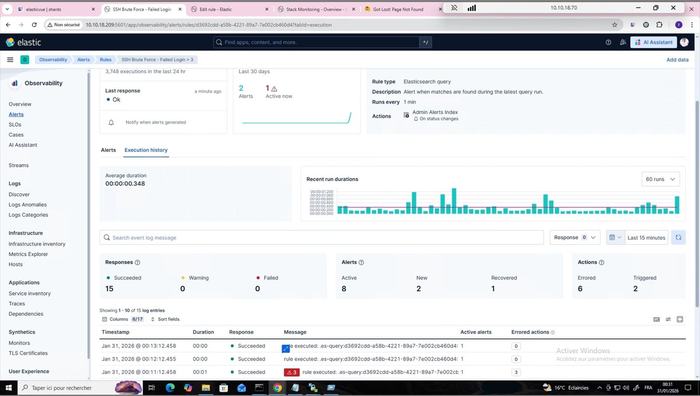Open the help menu icon in header

point(608,42)
